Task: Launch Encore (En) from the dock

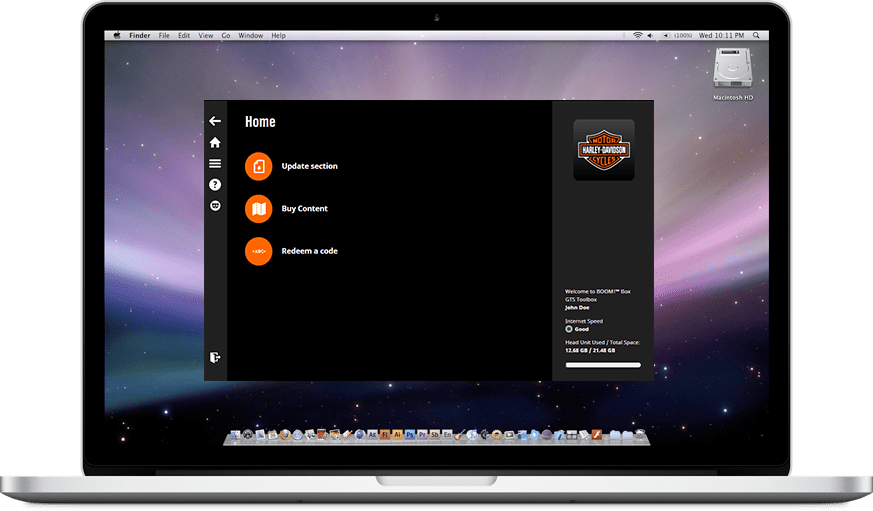Action: (x=448, y=434)
